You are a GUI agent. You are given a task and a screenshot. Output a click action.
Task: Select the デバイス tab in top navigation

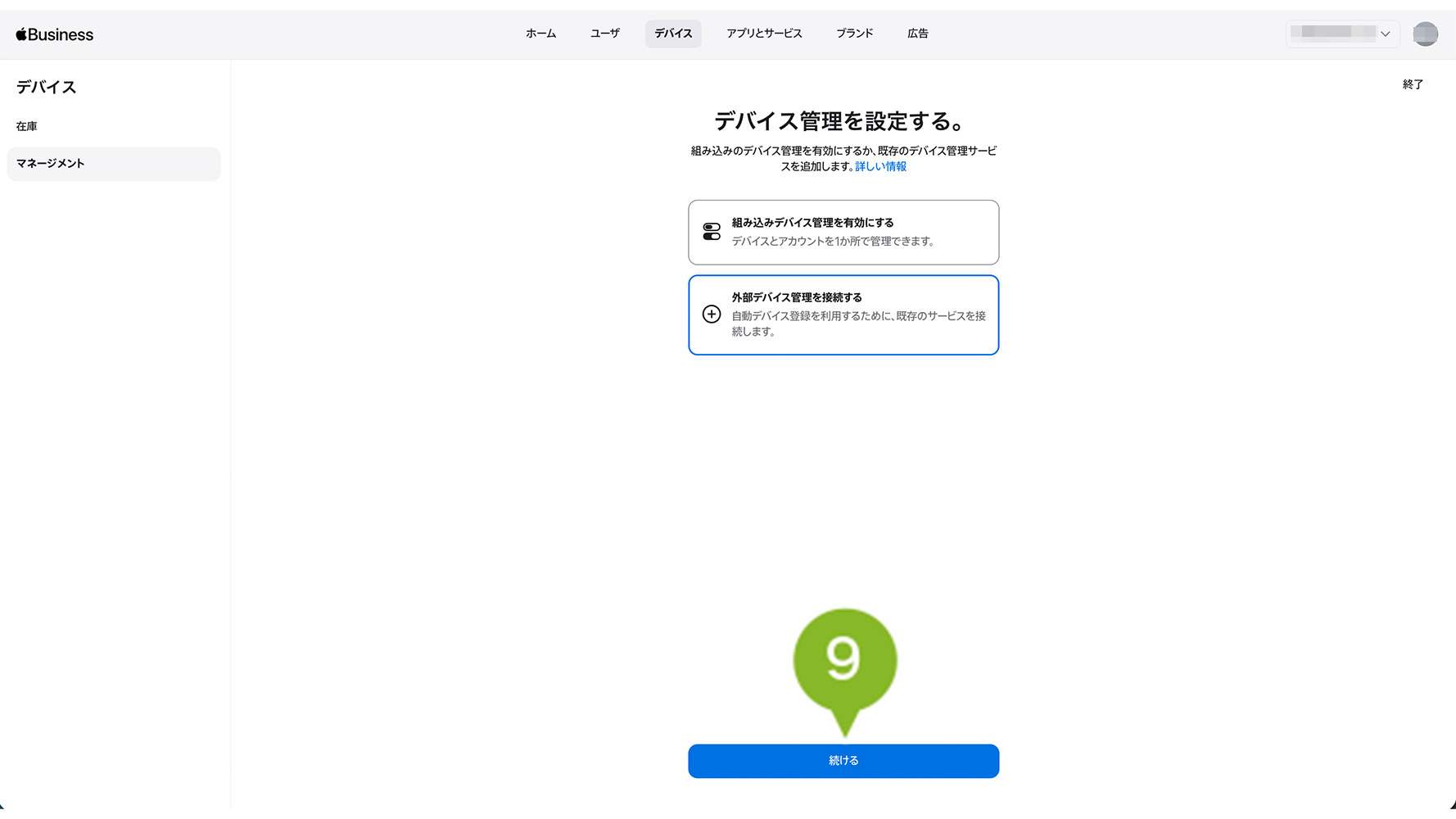click(x=673, y=34)
